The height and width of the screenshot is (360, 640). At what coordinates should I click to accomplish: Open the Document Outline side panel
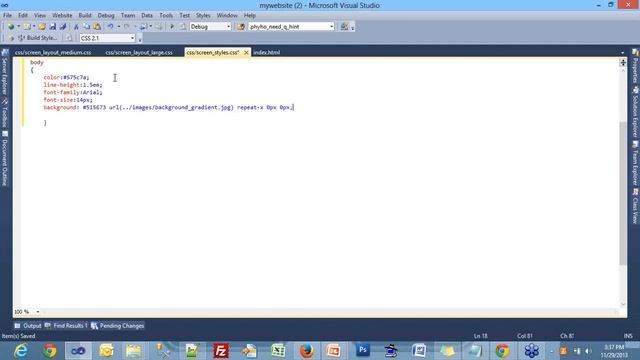pos(5,158)
